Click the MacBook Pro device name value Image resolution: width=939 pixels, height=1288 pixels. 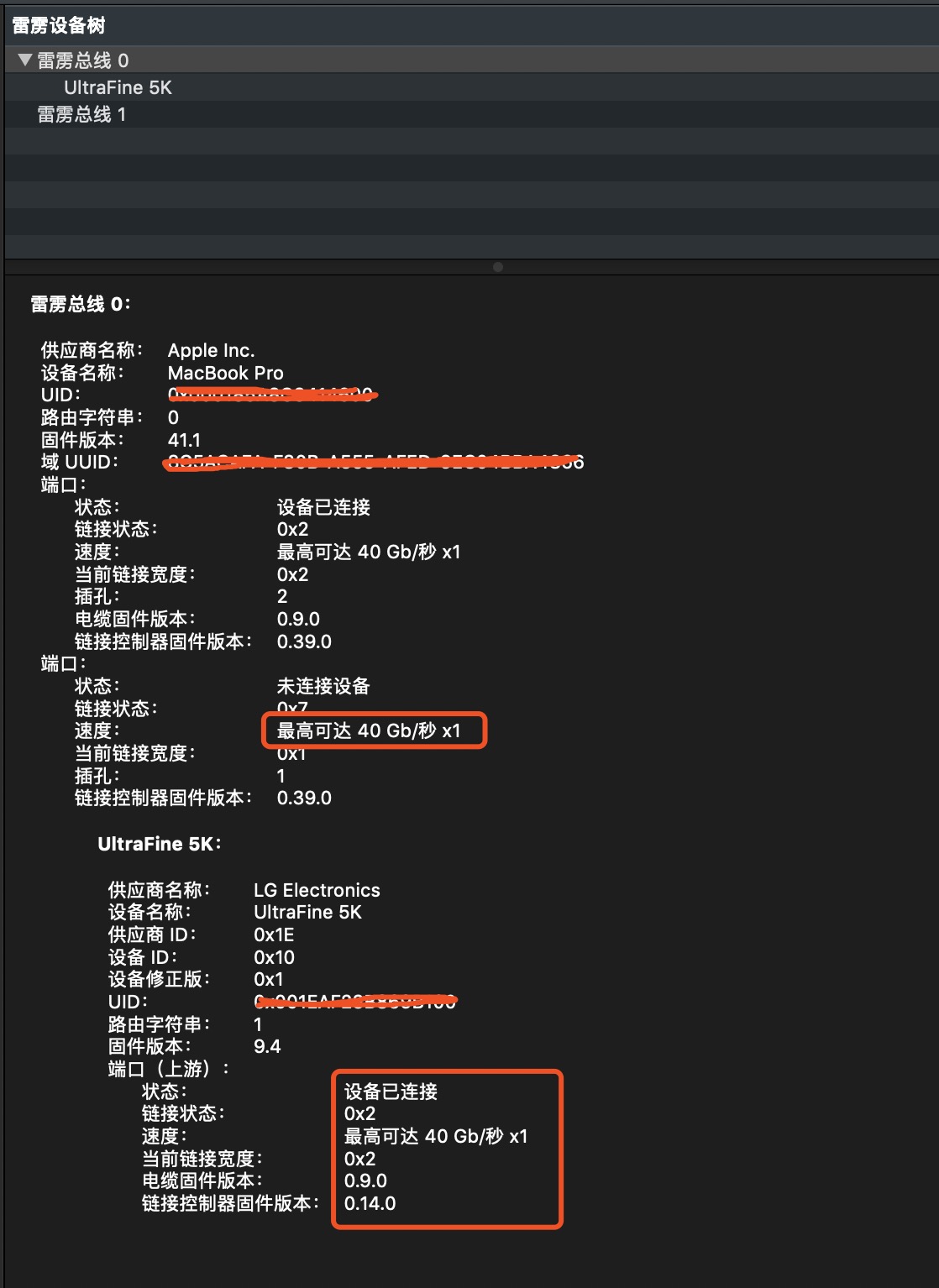225,373
